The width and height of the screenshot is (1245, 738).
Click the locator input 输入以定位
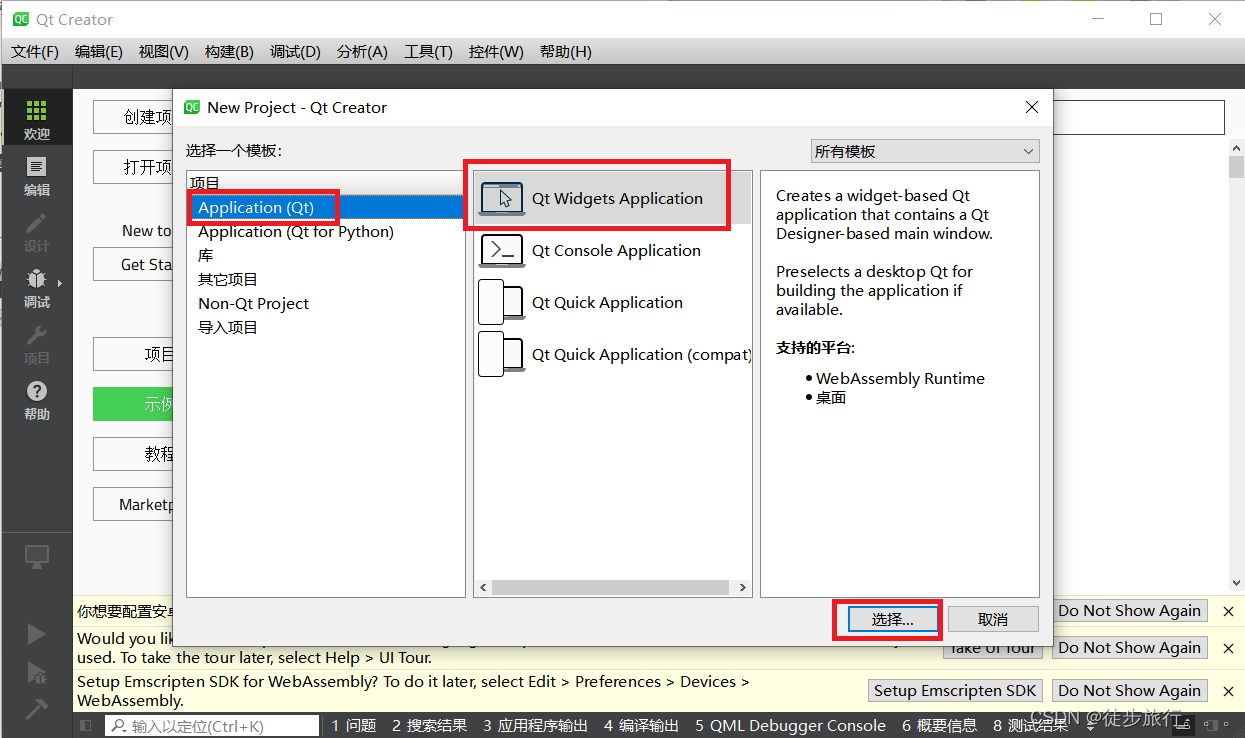click(x=213, y=725)
